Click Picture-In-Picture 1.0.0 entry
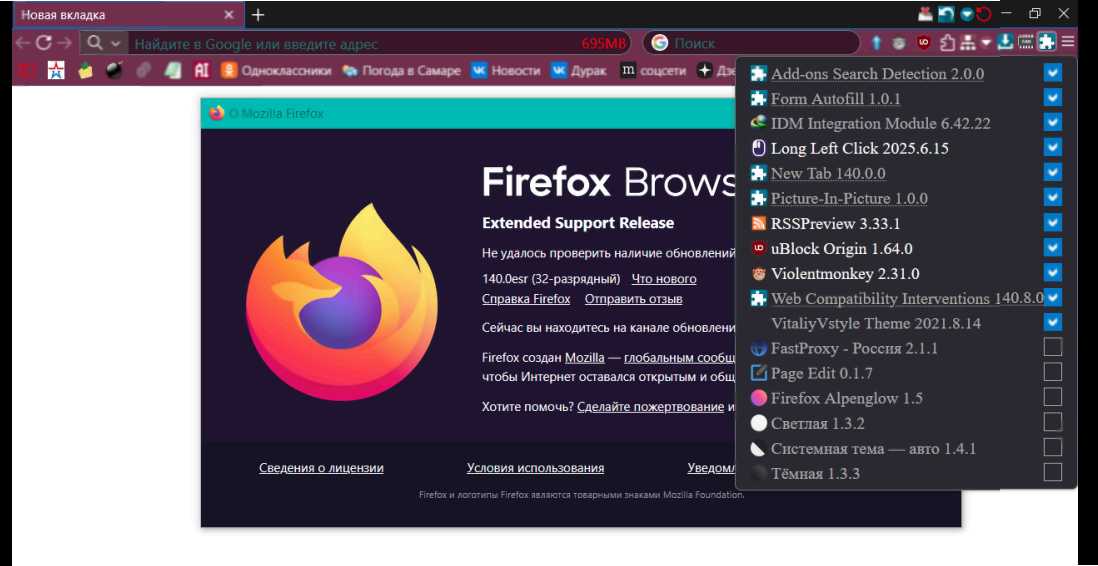Screen dimensions: 1098x566 (849, 198)
